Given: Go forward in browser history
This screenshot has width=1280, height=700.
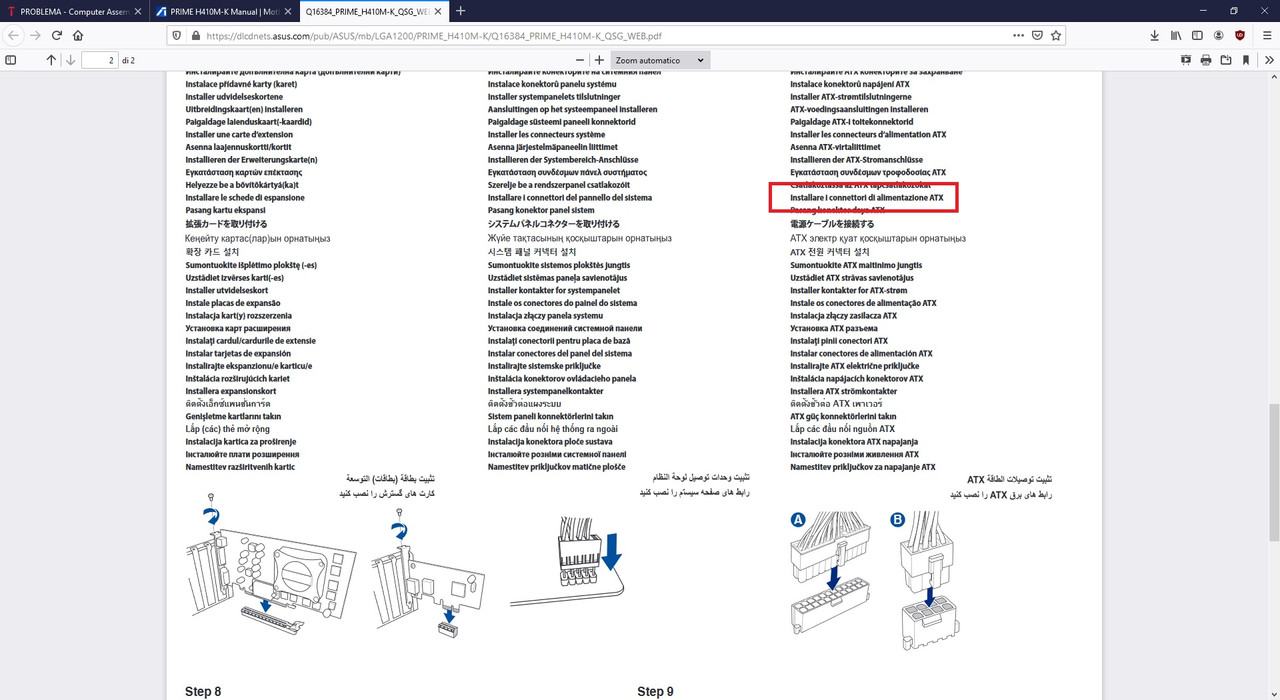Looking at the screenshot, I should (35, 35).
